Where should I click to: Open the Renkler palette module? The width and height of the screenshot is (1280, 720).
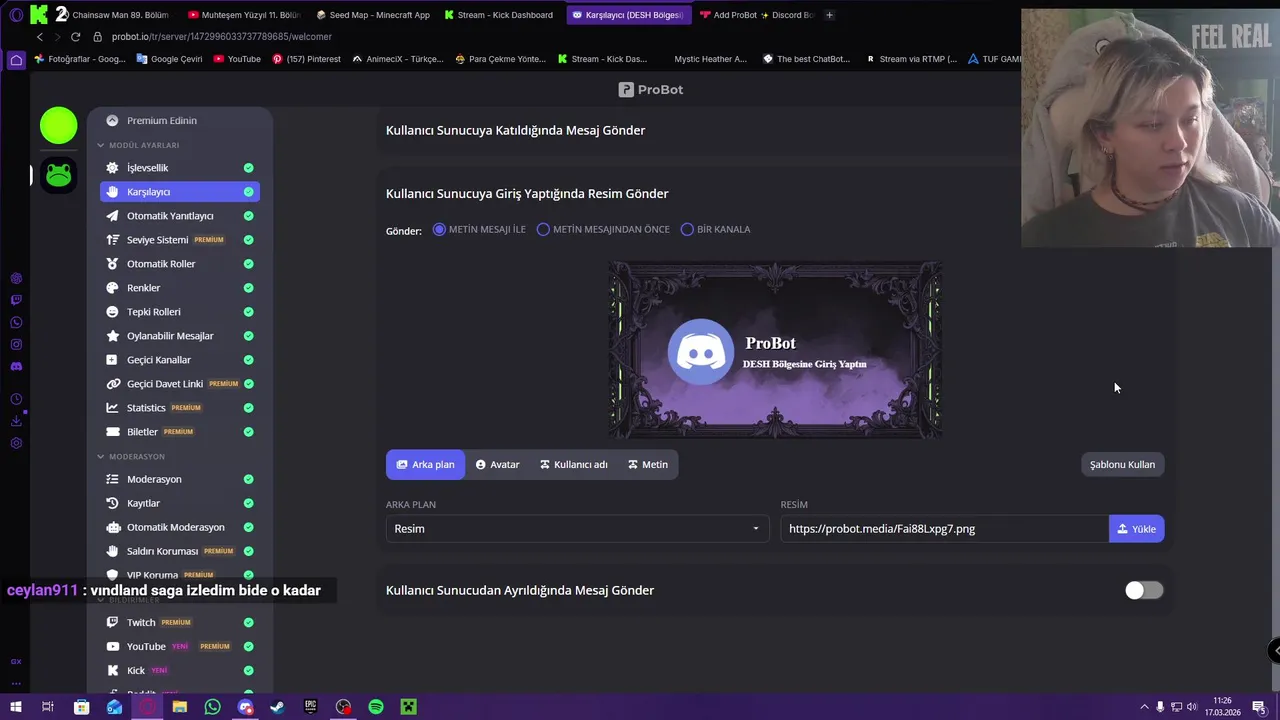[x=179, y=288]
